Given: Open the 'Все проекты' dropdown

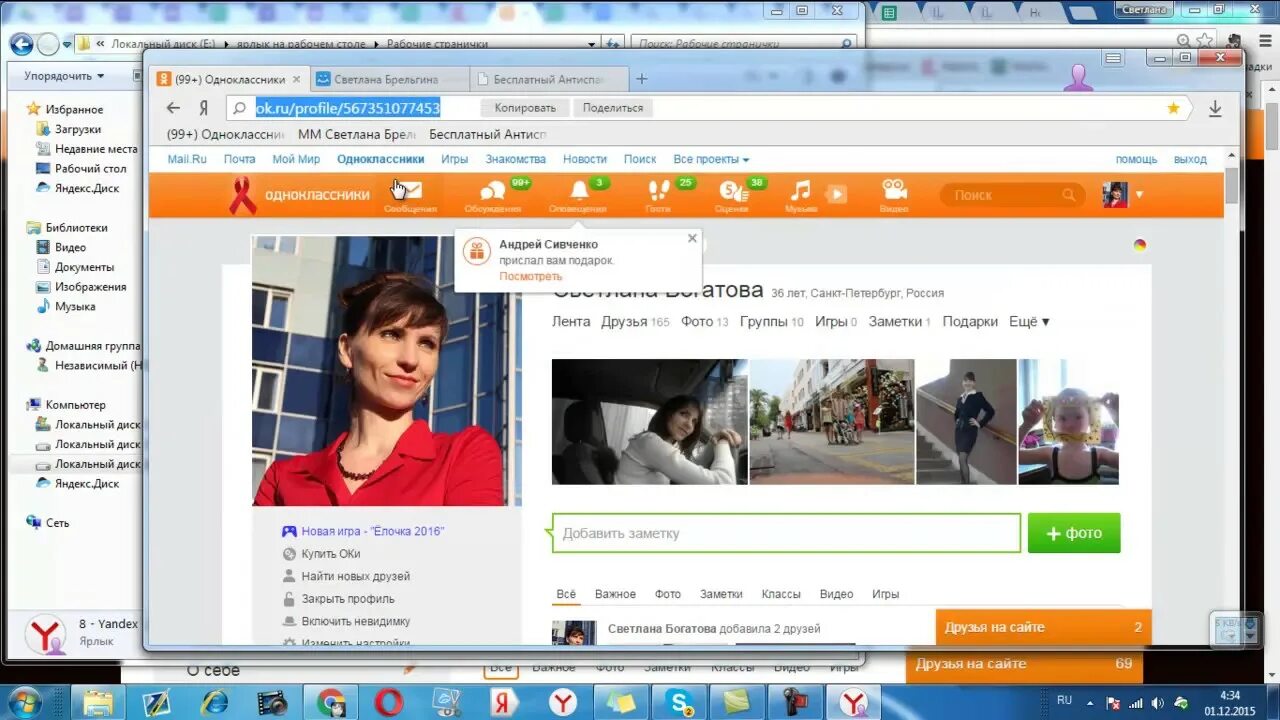Looking at the screenshot, I should [706, 158].
